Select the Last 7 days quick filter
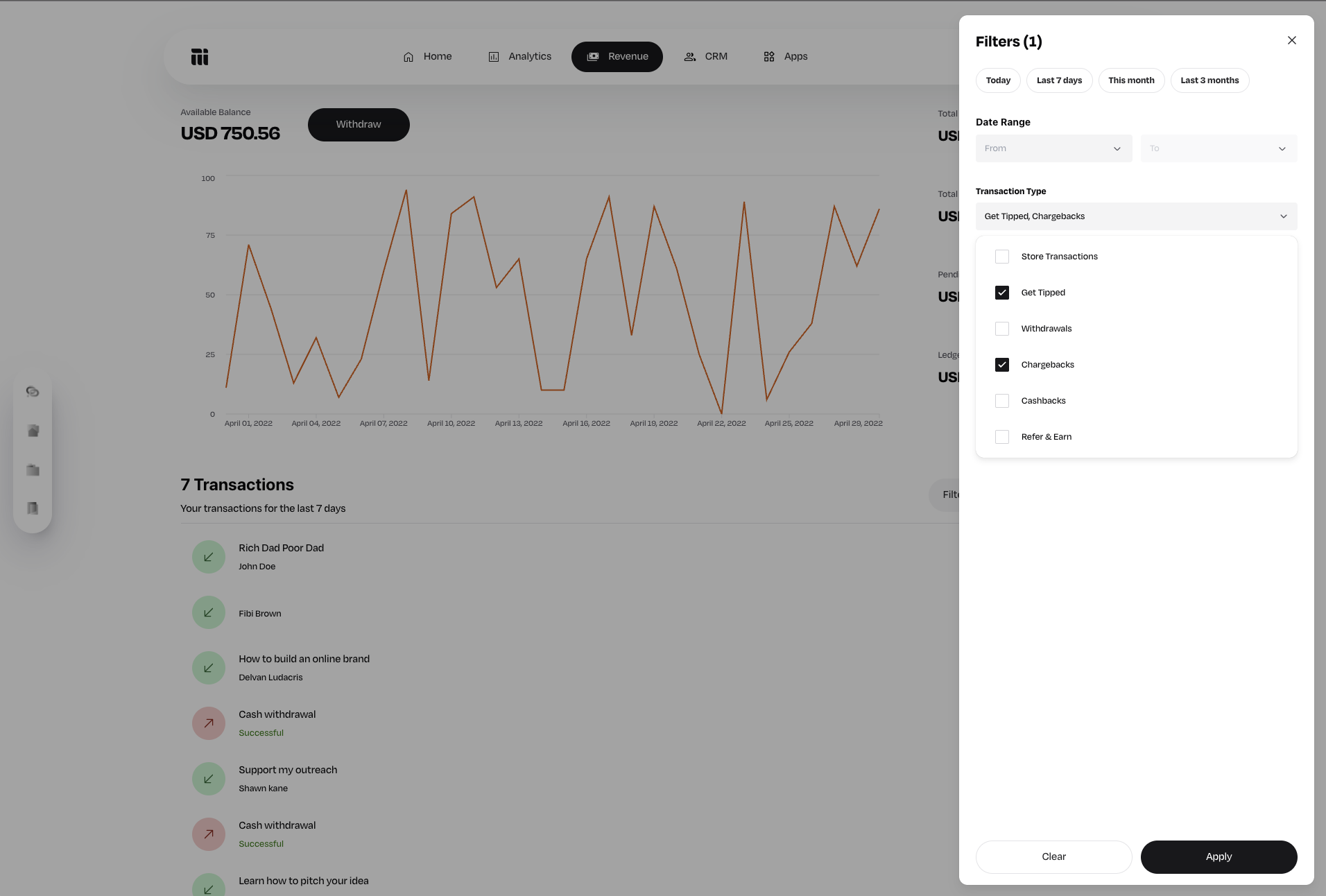 click(x=1059, y=80)
